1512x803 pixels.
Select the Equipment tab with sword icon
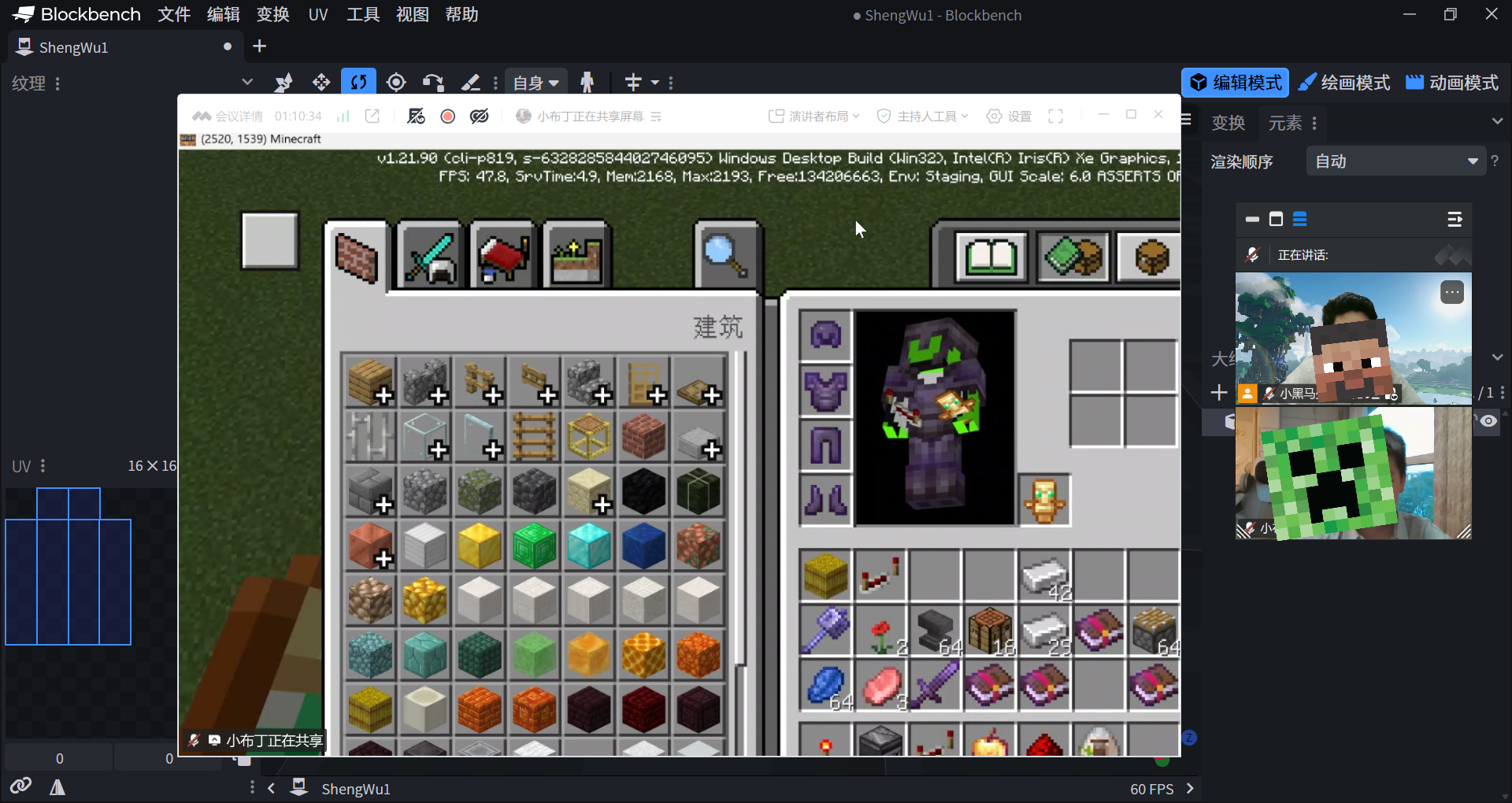430,257
